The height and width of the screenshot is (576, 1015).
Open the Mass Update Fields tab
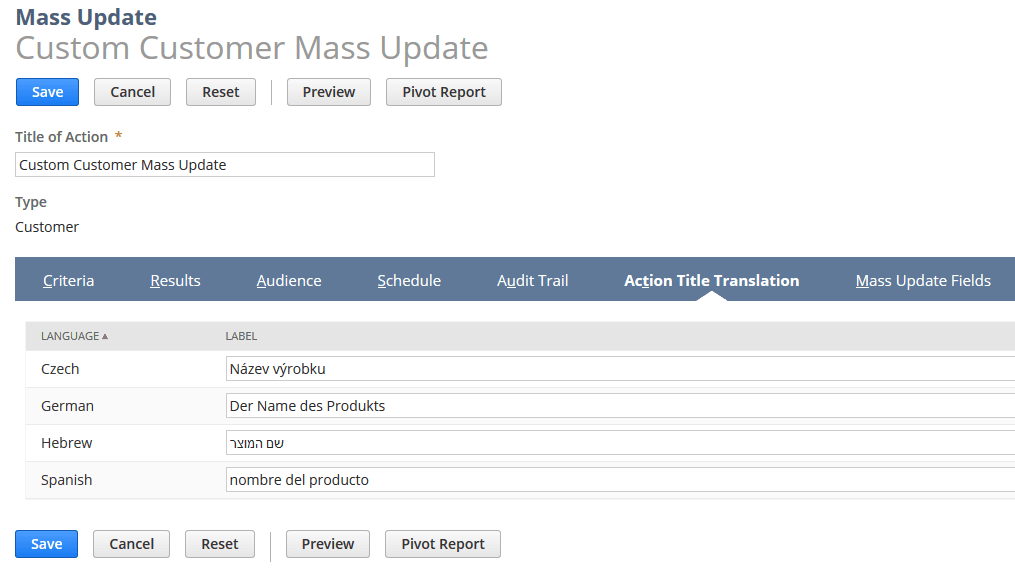tap(922, 280)
